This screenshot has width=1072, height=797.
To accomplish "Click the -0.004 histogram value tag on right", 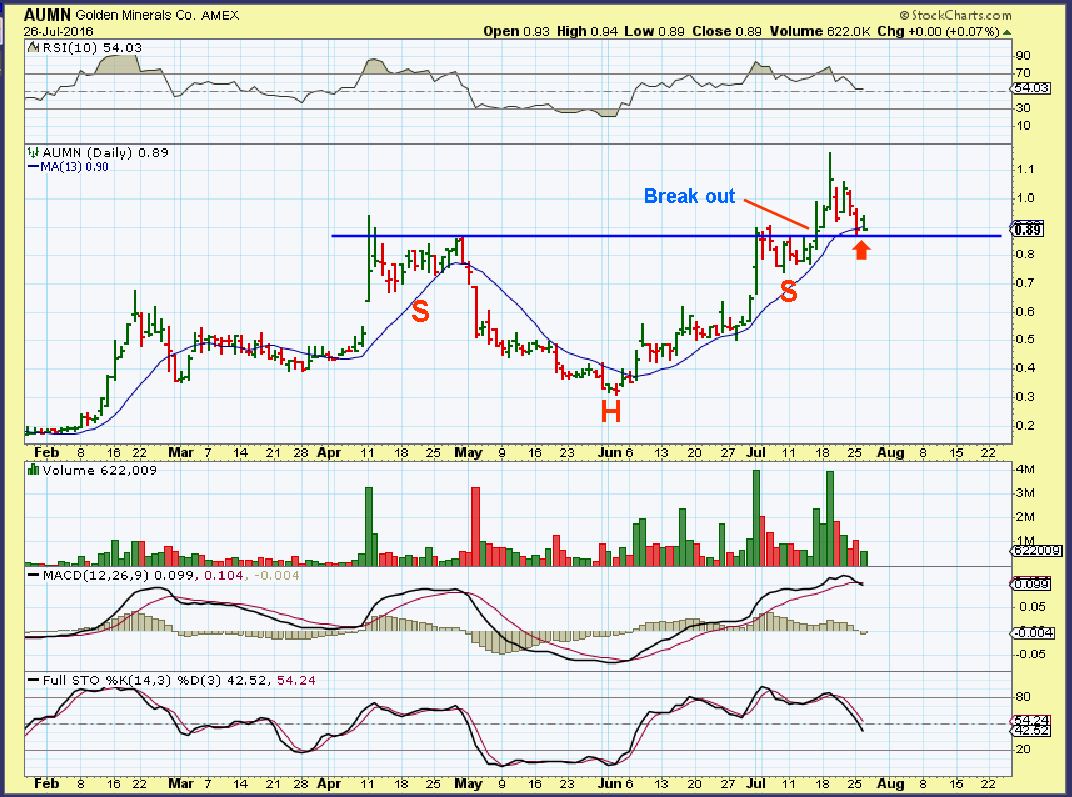I will [1031, 633].
